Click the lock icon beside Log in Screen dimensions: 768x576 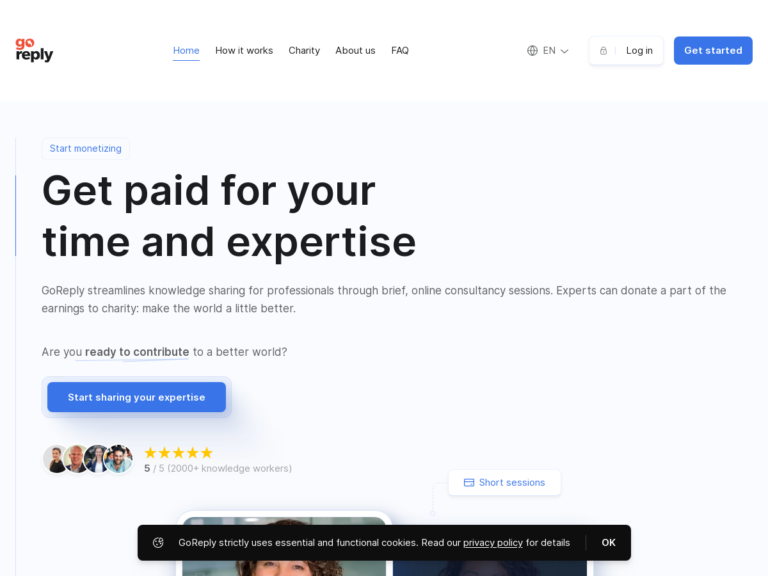(603, 51)
